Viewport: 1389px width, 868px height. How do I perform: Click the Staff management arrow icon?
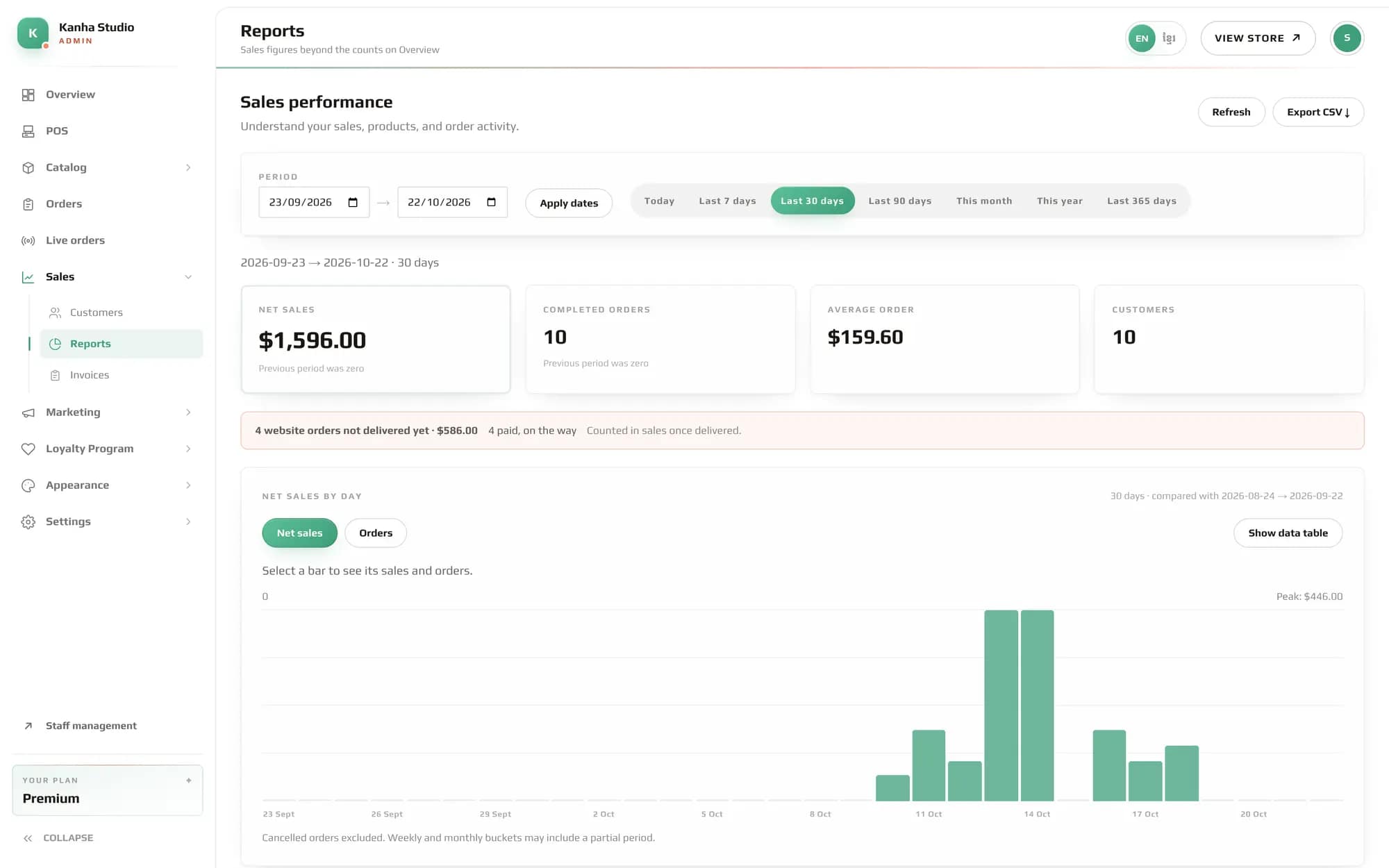(x=28, y=726)
